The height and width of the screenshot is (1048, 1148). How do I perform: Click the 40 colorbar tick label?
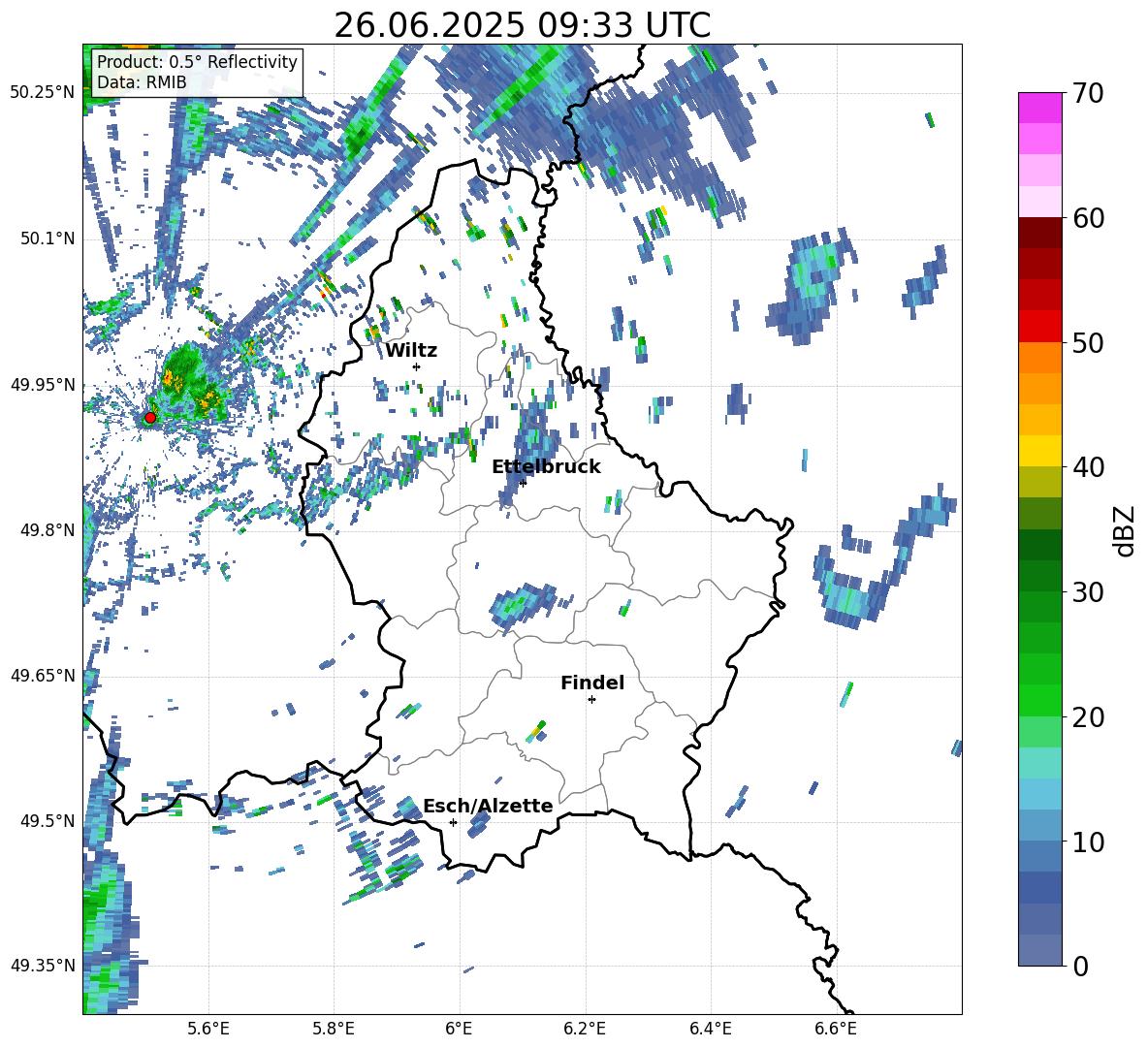(x=1088, y=467)
